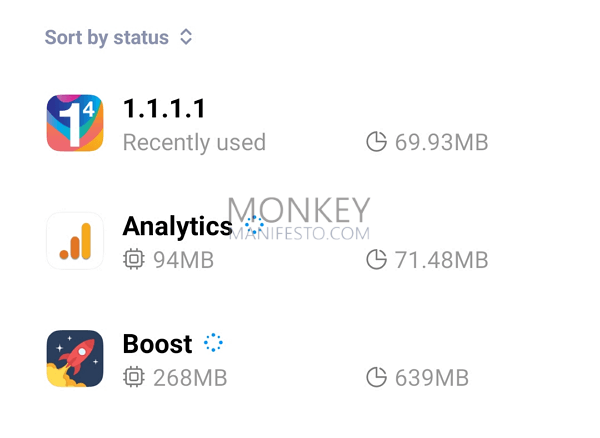The width and height of the screenshot is (600, 438).
Task: Select the 1.1.1.1 app name
Action: point(165,108)
